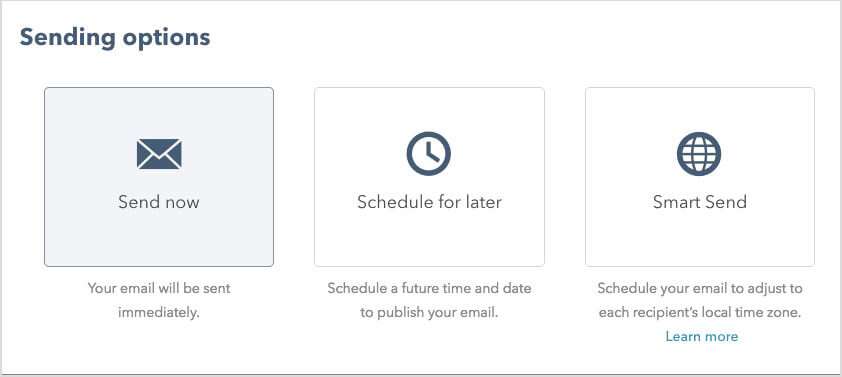Click "Schedule a future time and date" text
Screen dimensions: 842x377
tap(429, 288)
